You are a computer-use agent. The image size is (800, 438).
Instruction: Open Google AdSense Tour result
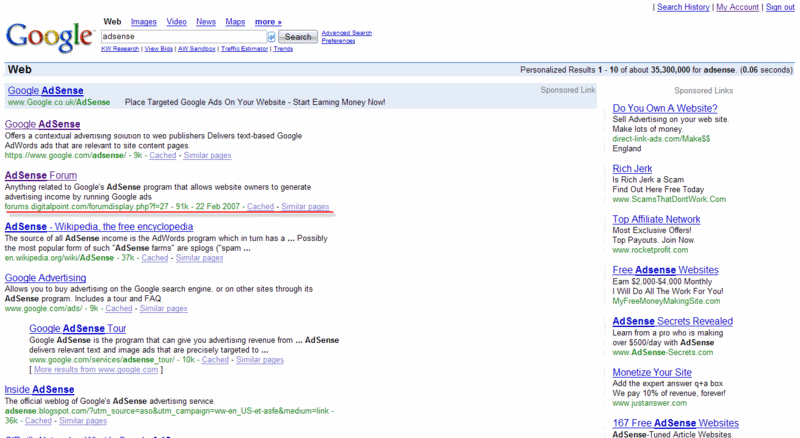point(78,328)
